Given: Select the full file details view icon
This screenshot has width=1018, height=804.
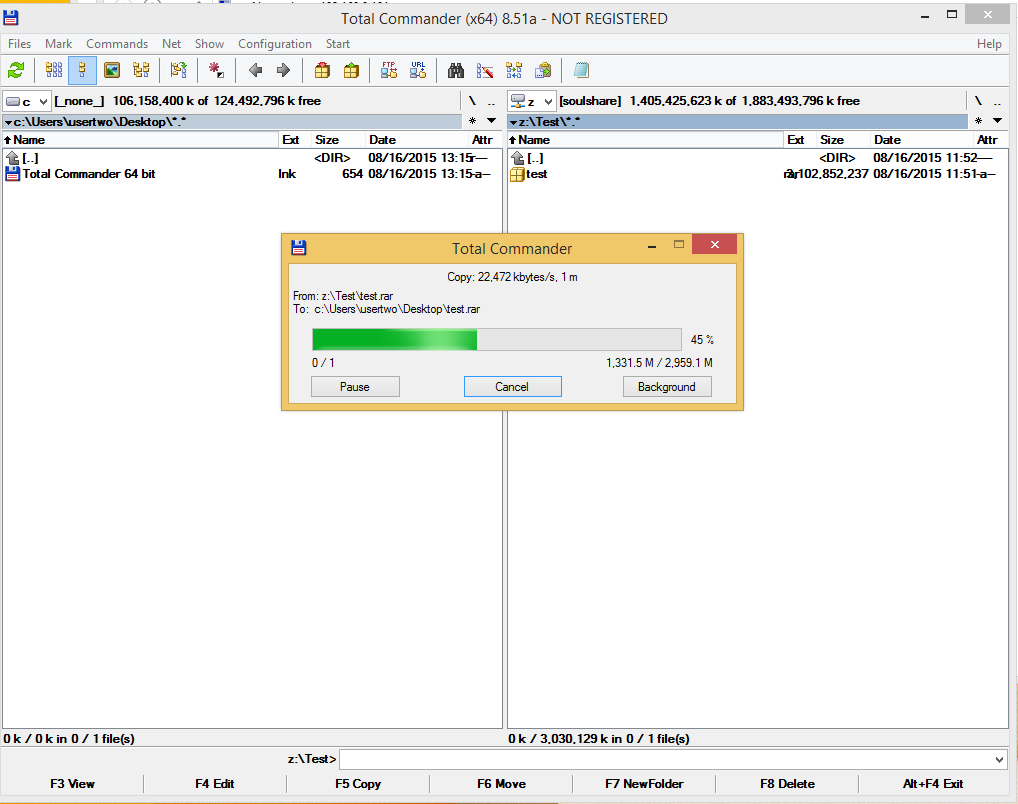Looking at the screenshot, I should [x=82, y=70].
